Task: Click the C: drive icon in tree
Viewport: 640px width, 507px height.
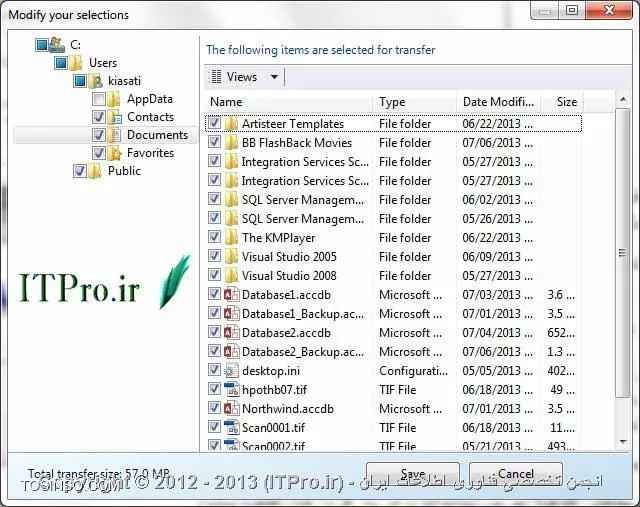Action: 57,44
